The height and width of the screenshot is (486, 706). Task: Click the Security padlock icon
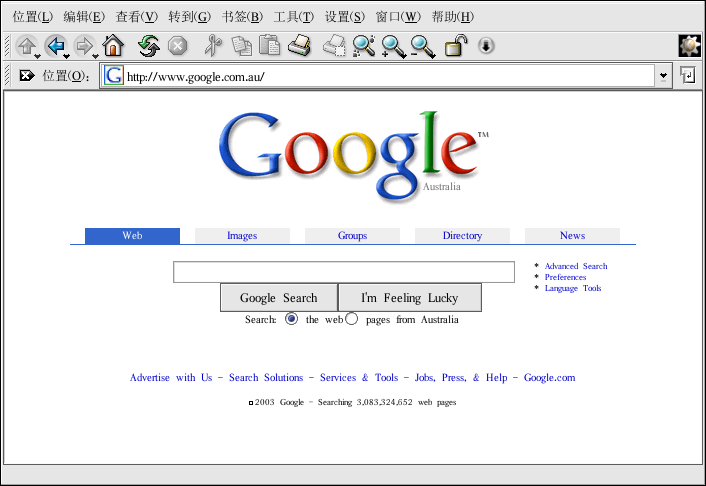tap(456, 45)
